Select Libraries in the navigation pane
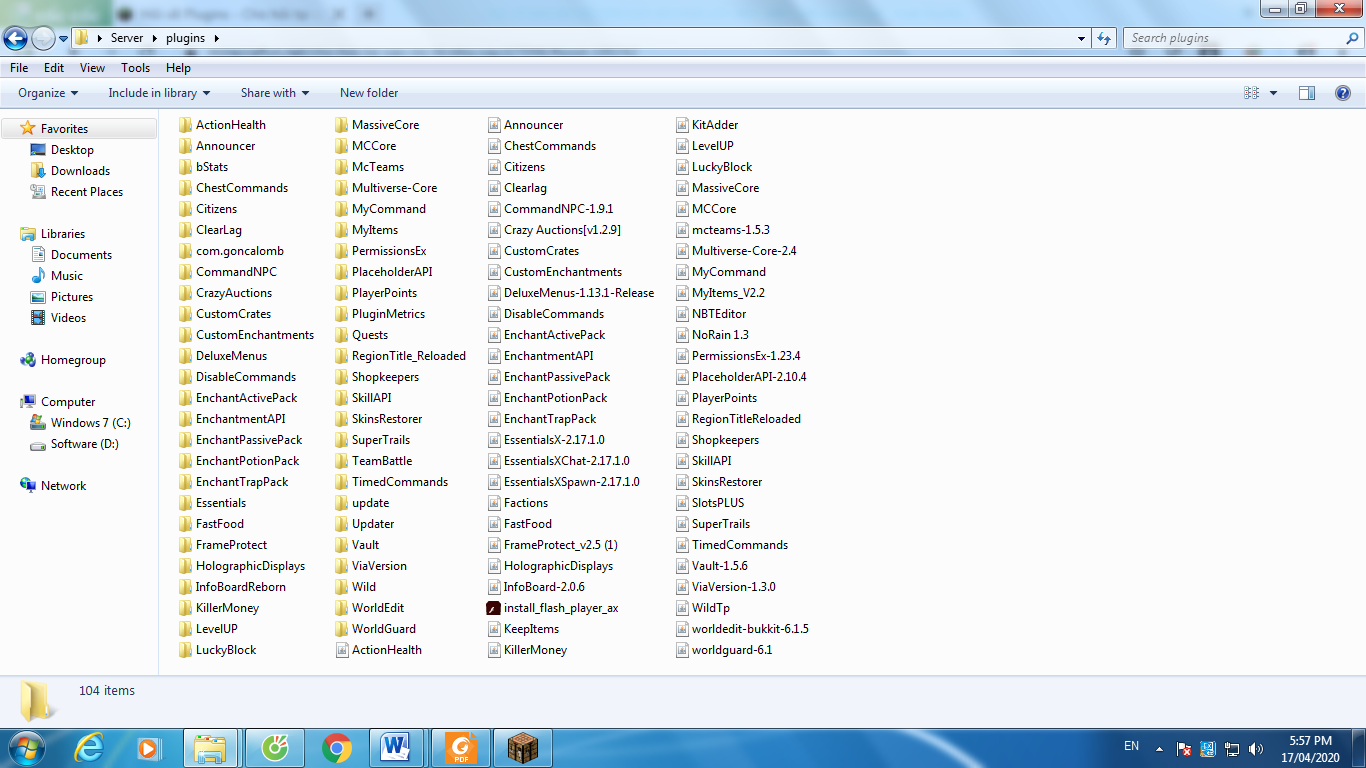This screenshot has height=768, width=1366. (65, 234)
